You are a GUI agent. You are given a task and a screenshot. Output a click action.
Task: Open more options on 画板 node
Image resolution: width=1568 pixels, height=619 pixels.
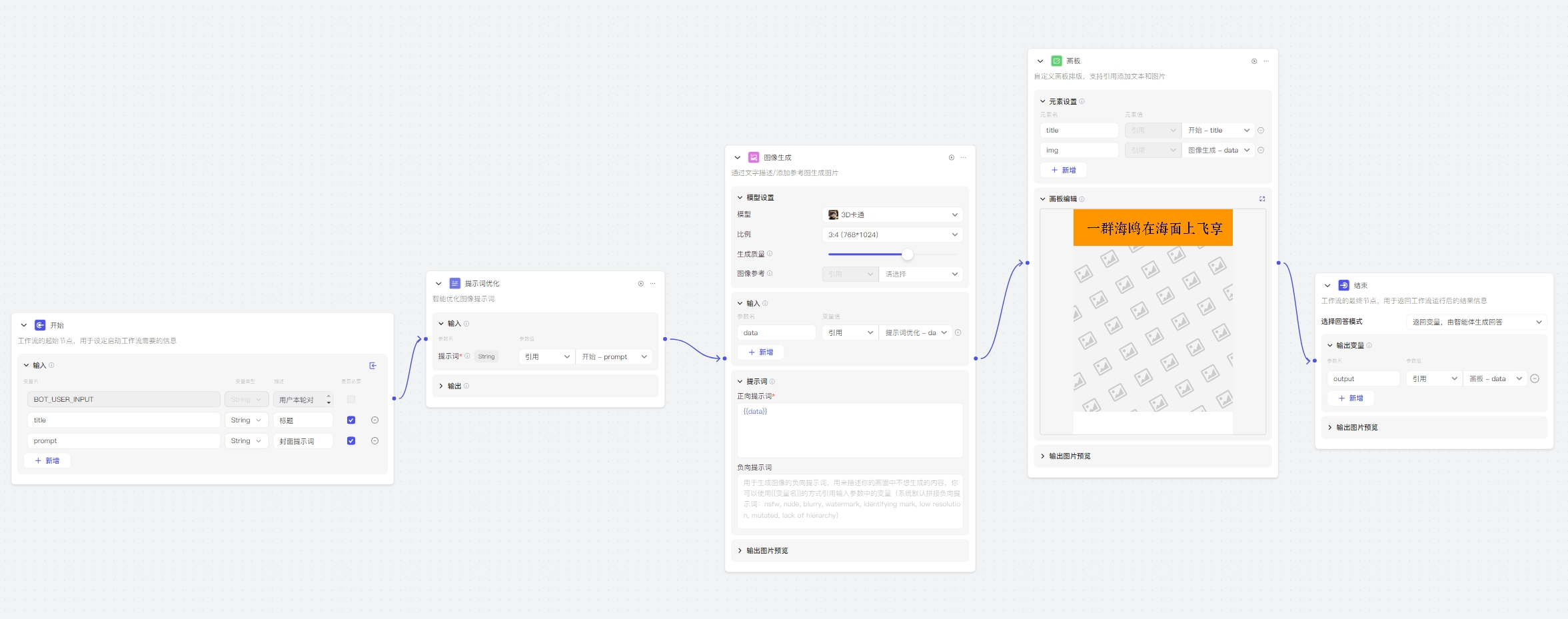(x=1266, y=61)
